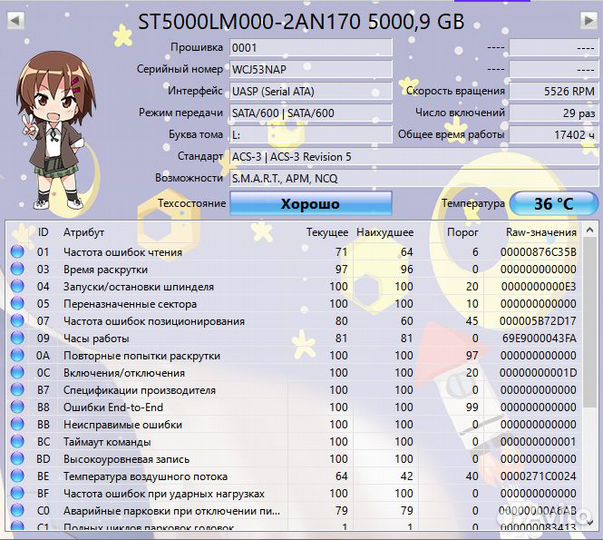Click the Атрибут column header
This screenshot has width=603, height=540.
[84, 233]
